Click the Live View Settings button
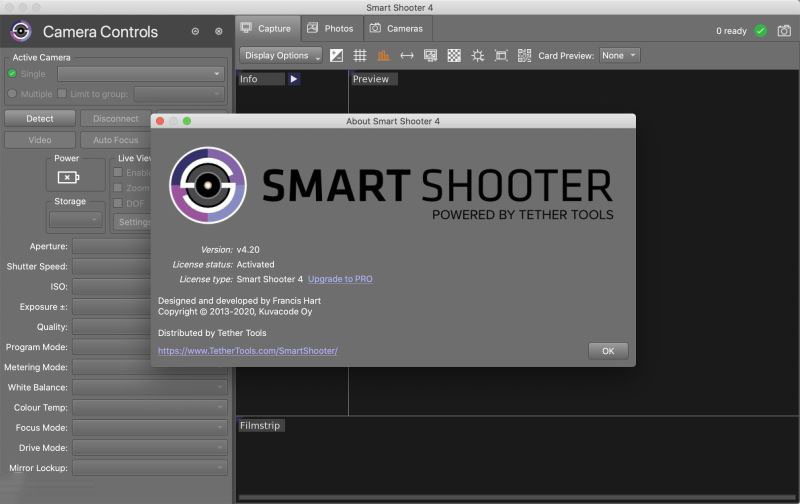Screen dimensions: 800x504 coord(132,222)
